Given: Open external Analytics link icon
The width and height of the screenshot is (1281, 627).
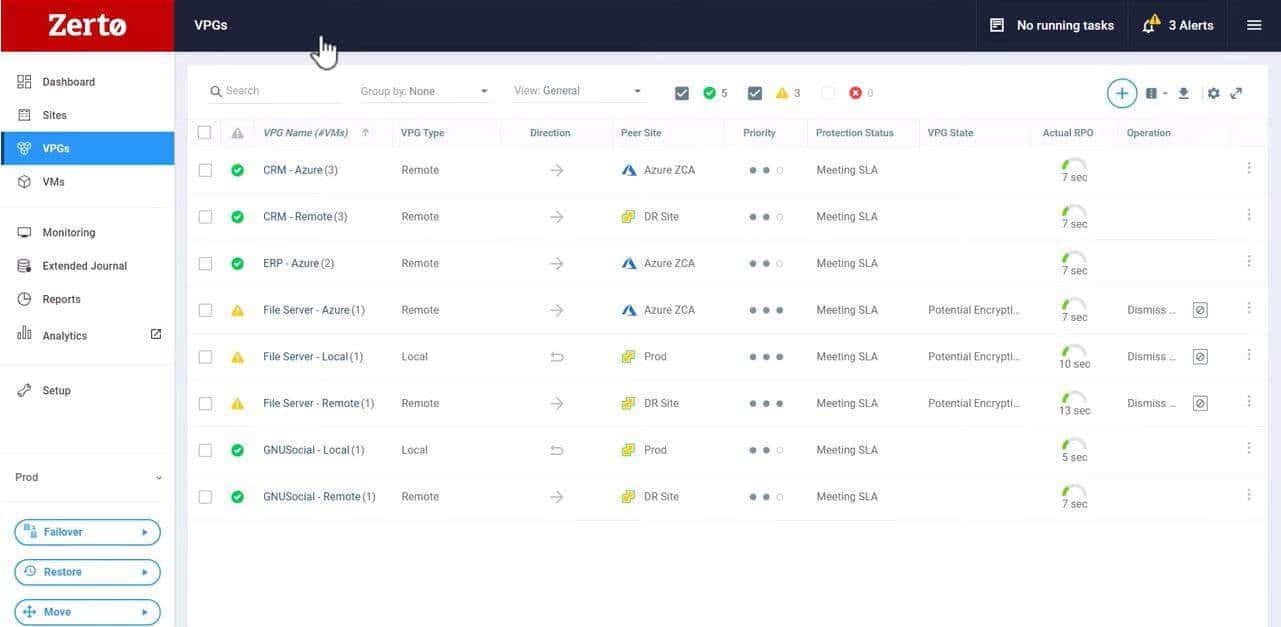Looking at the screenshot, I should click(156, 335).
